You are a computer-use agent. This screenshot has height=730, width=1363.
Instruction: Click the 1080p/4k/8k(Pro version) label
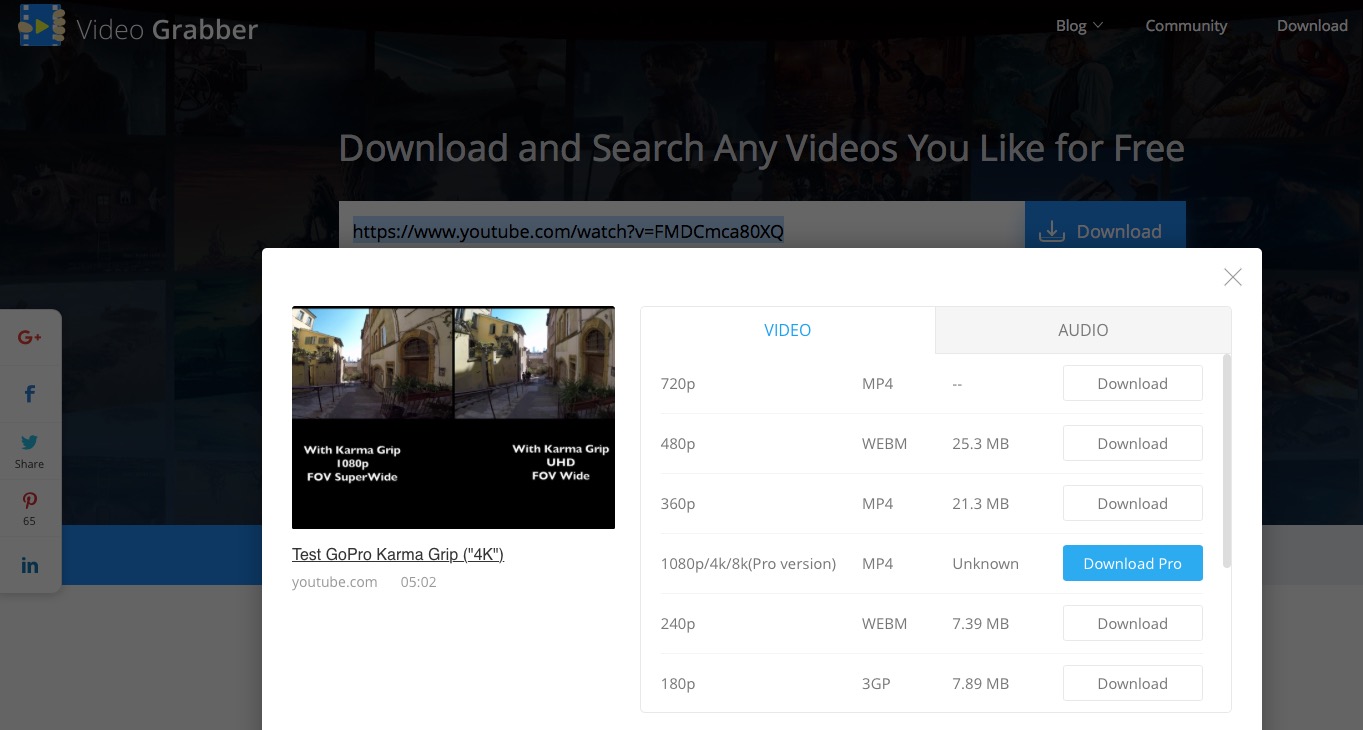coord(748,563)
